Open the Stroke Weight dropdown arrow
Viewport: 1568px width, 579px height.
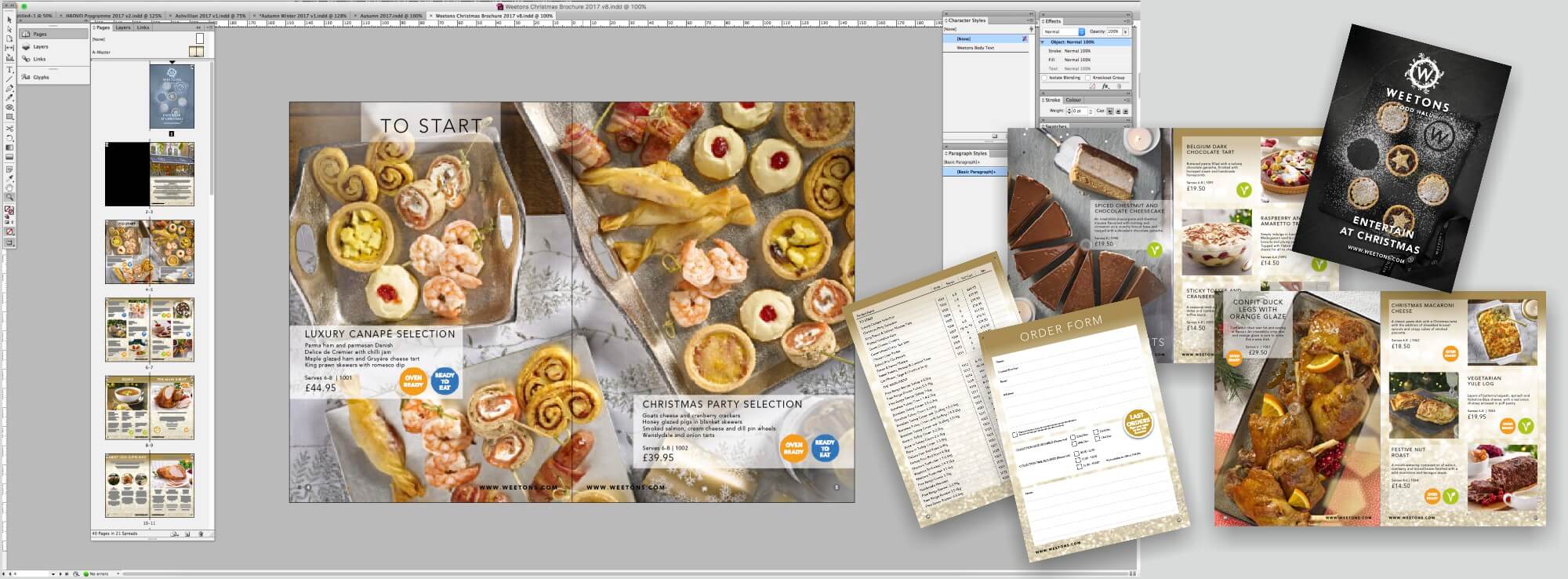tap(1091, 111)
